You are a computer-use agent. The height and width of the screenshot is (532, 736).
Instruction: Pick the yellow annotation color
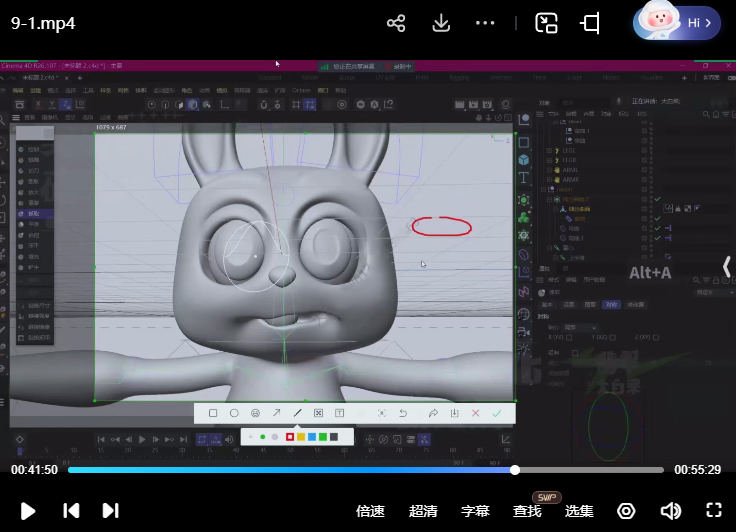click(301, 437)
